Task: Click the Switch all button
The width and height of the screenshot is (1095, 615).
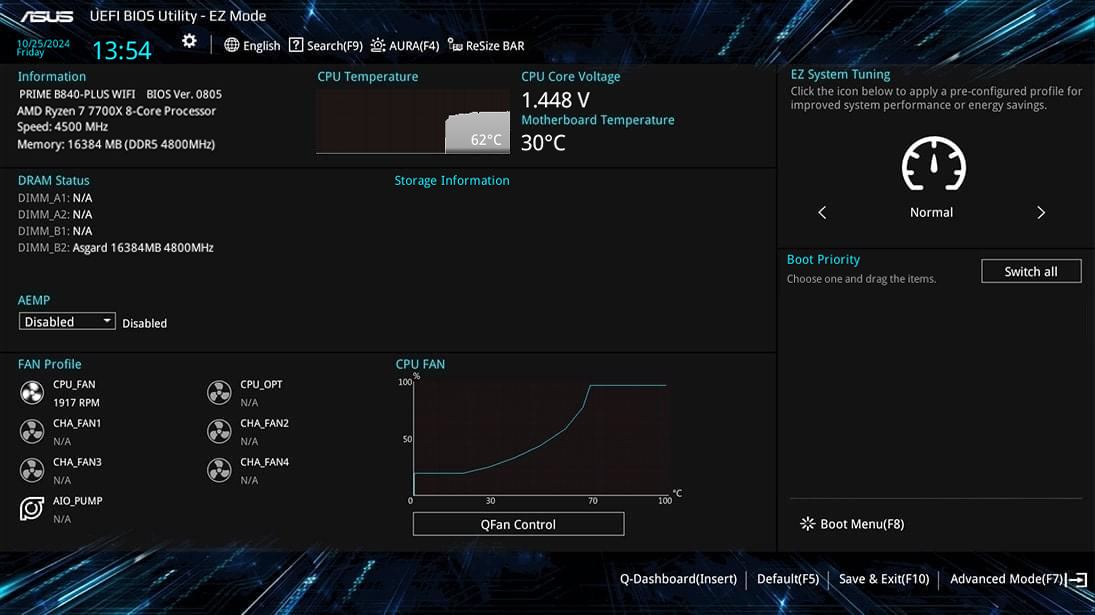Action: (1031, 272)
